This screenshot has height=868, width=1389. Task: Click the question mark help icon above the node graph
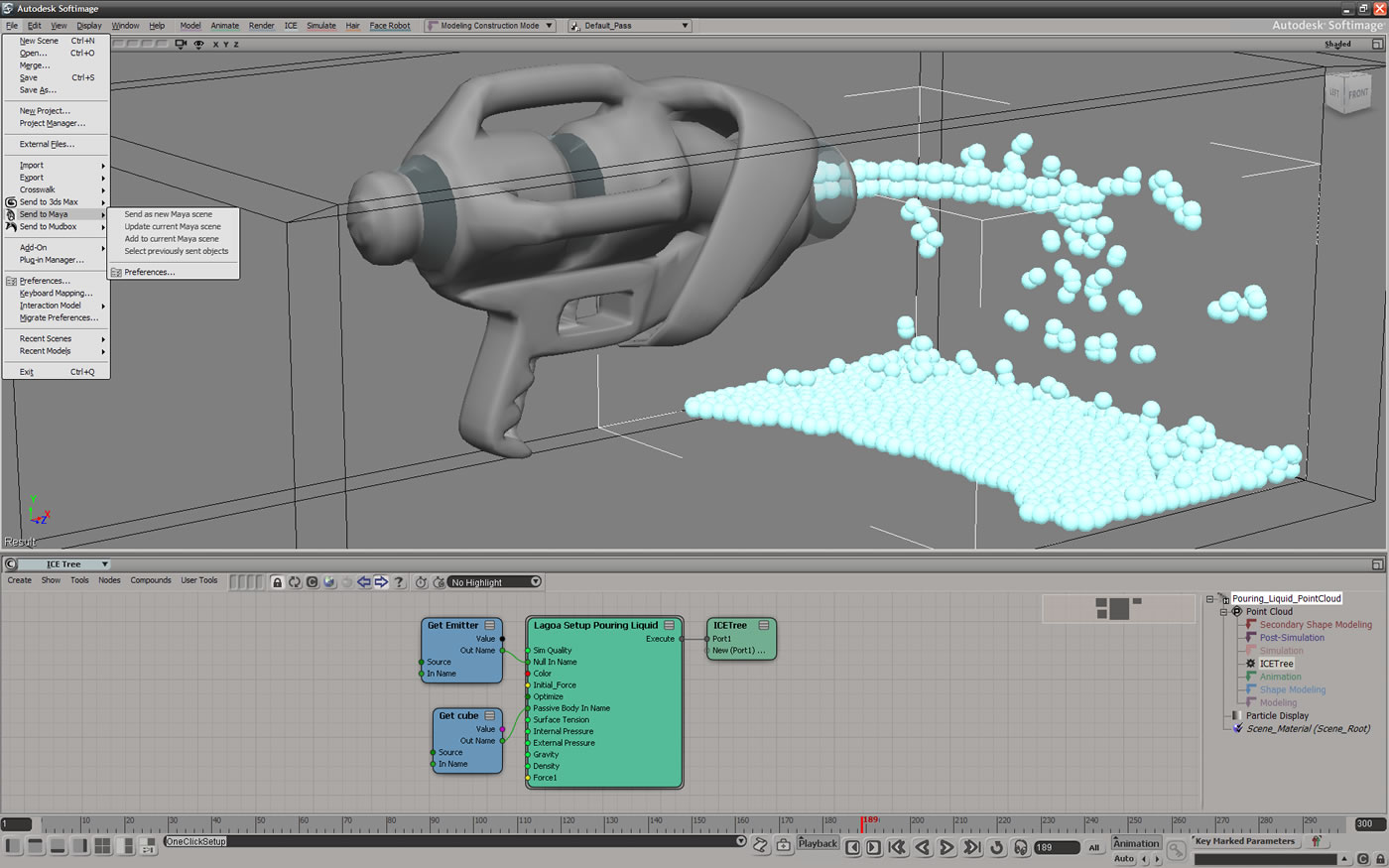point(398,582)
